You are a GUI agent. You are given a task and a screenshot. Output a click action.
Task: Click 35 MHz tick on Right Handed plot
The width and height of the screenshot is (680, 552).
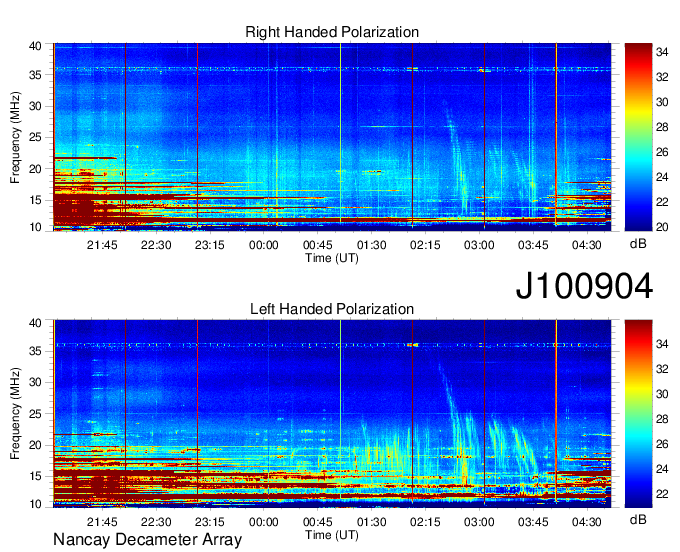(x=35, y=75)
